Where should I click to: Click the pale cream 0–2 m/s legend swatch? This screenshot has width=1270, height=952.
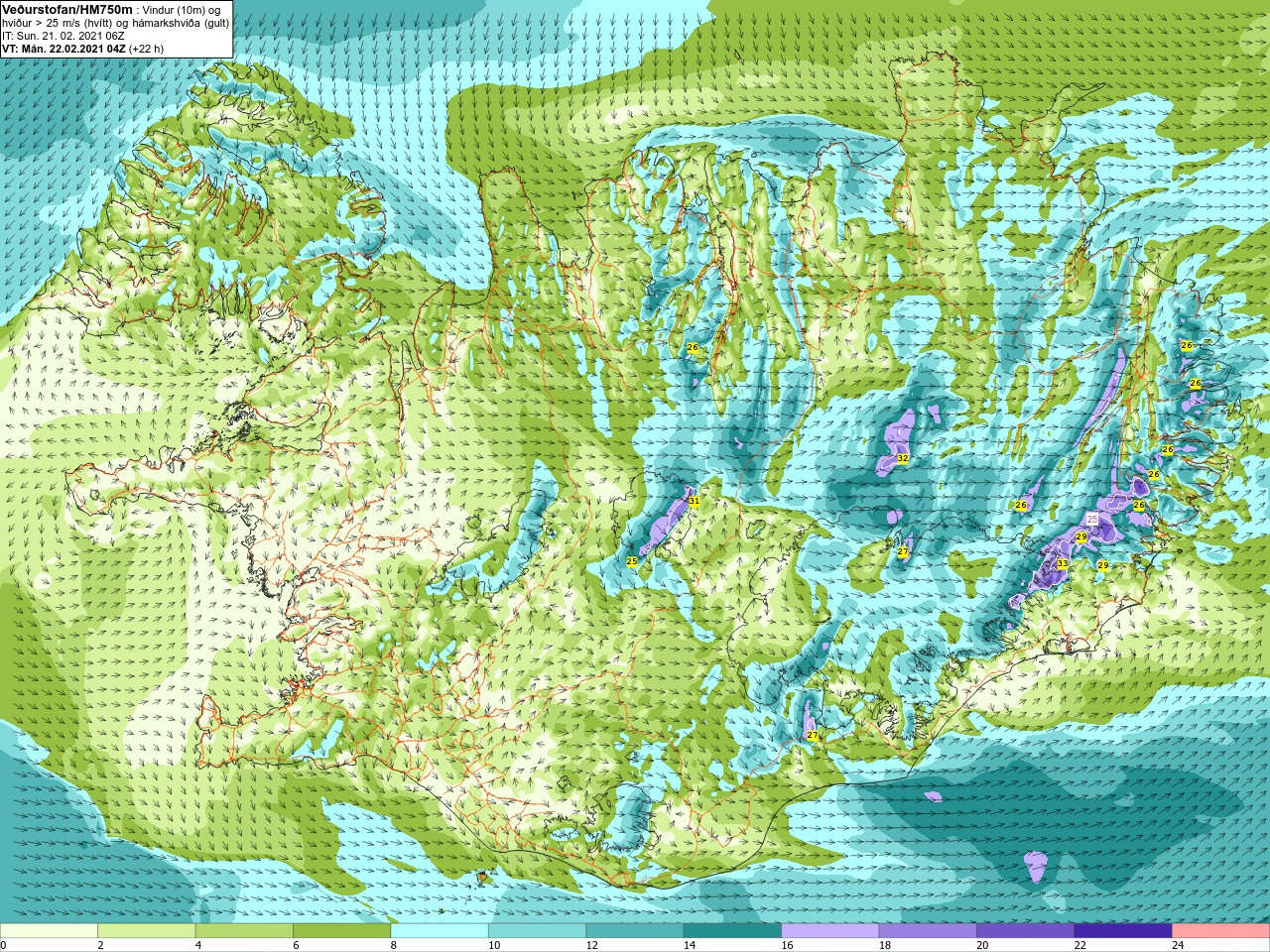[x=49, y=931]
